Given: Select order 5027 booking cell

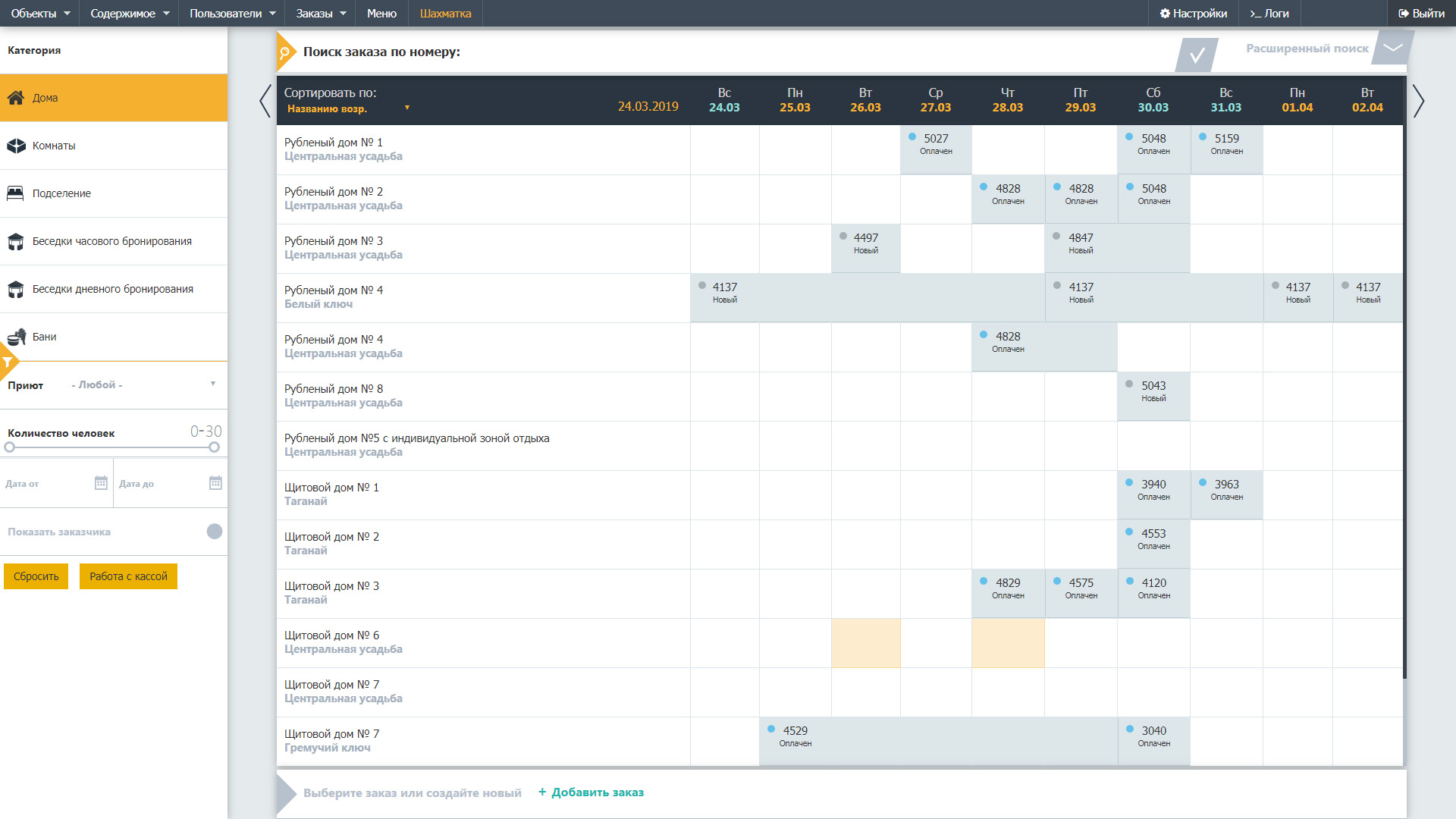Looking at the screenshot, I should (936, 144).
